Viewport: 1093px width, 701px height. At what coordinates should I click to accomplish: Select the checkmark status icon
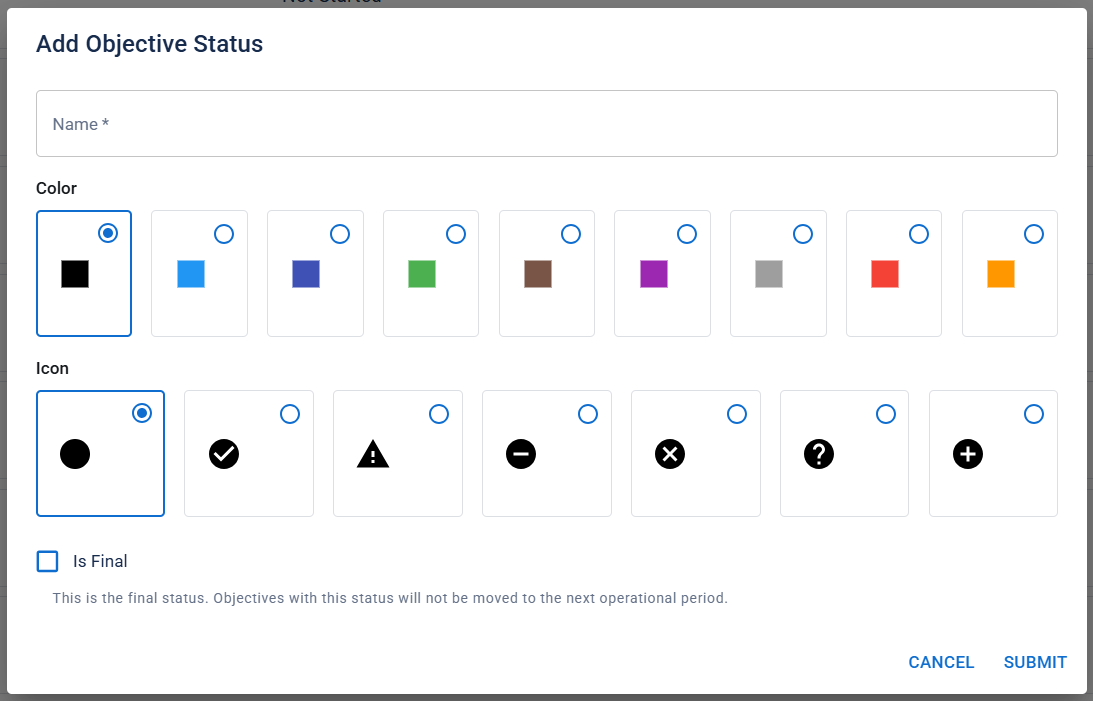223,454
